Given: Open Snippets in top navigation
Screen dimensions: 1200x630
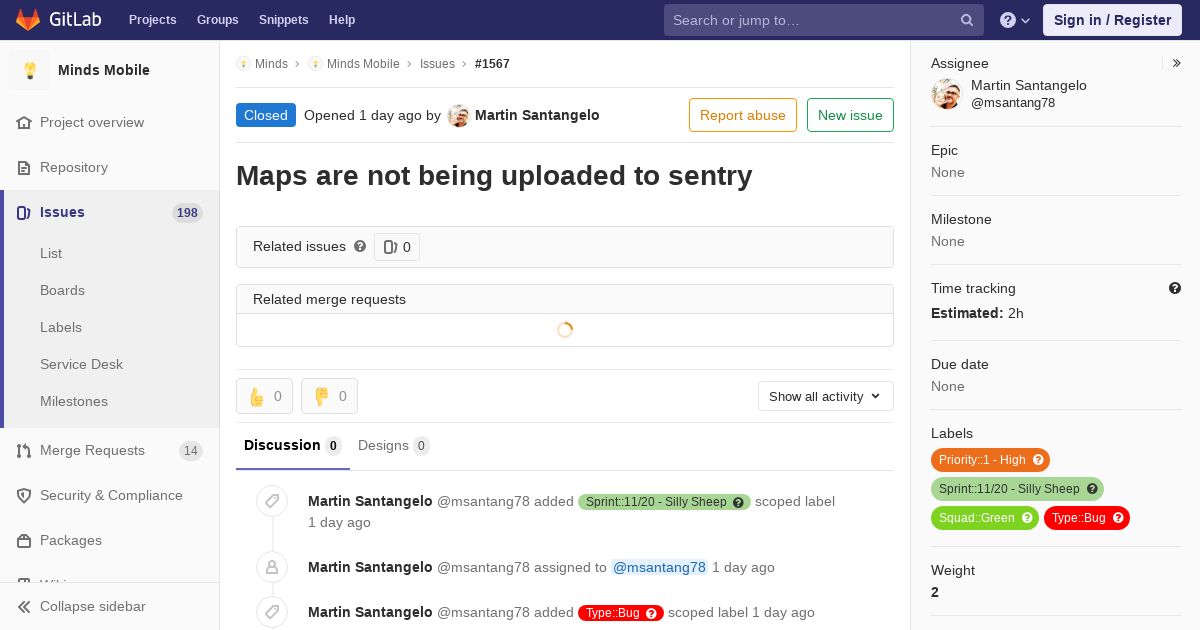Looking at the screenshot, I should (x=283, y=20).
